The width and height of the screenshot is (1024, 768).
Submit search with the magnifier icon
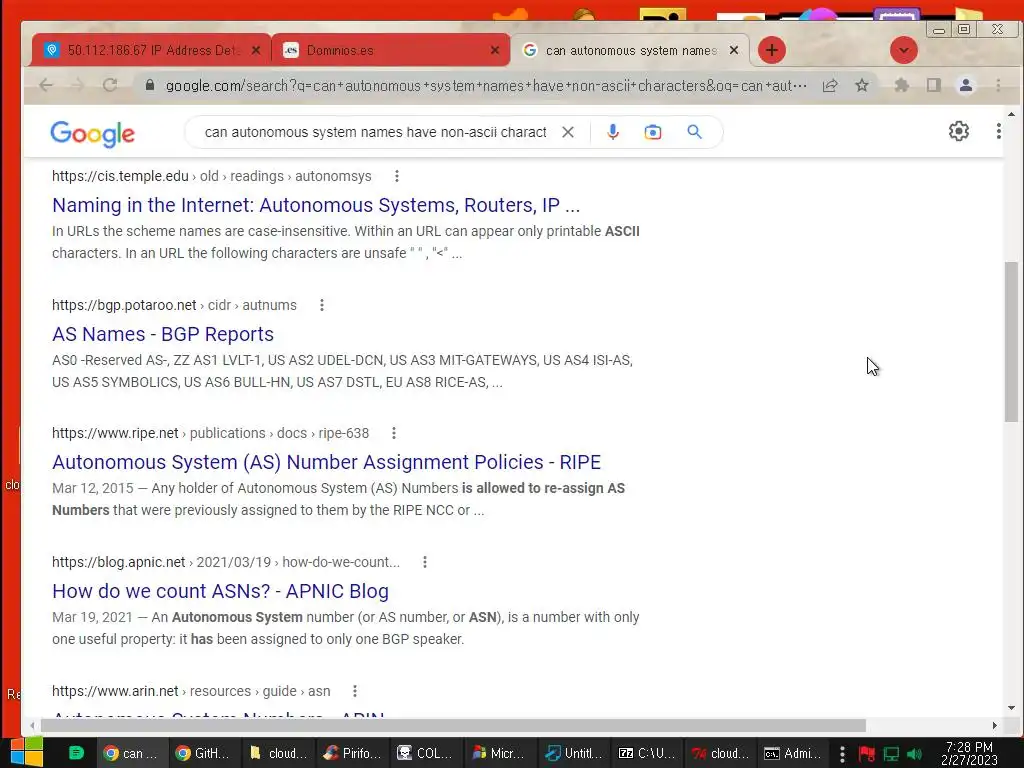[x=694, y=132]
